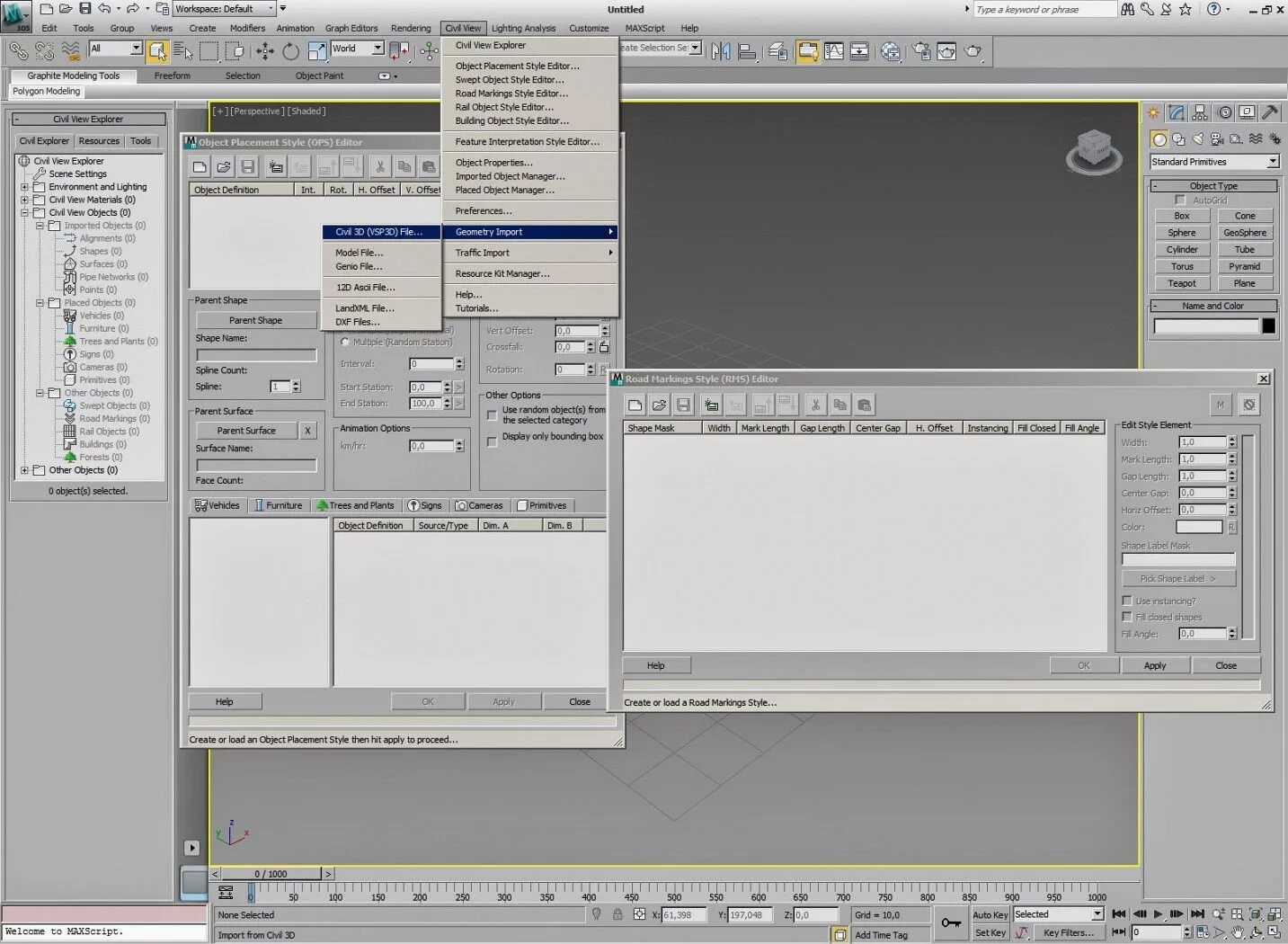Switch to the Resources tab in explorer

[99, 141]
